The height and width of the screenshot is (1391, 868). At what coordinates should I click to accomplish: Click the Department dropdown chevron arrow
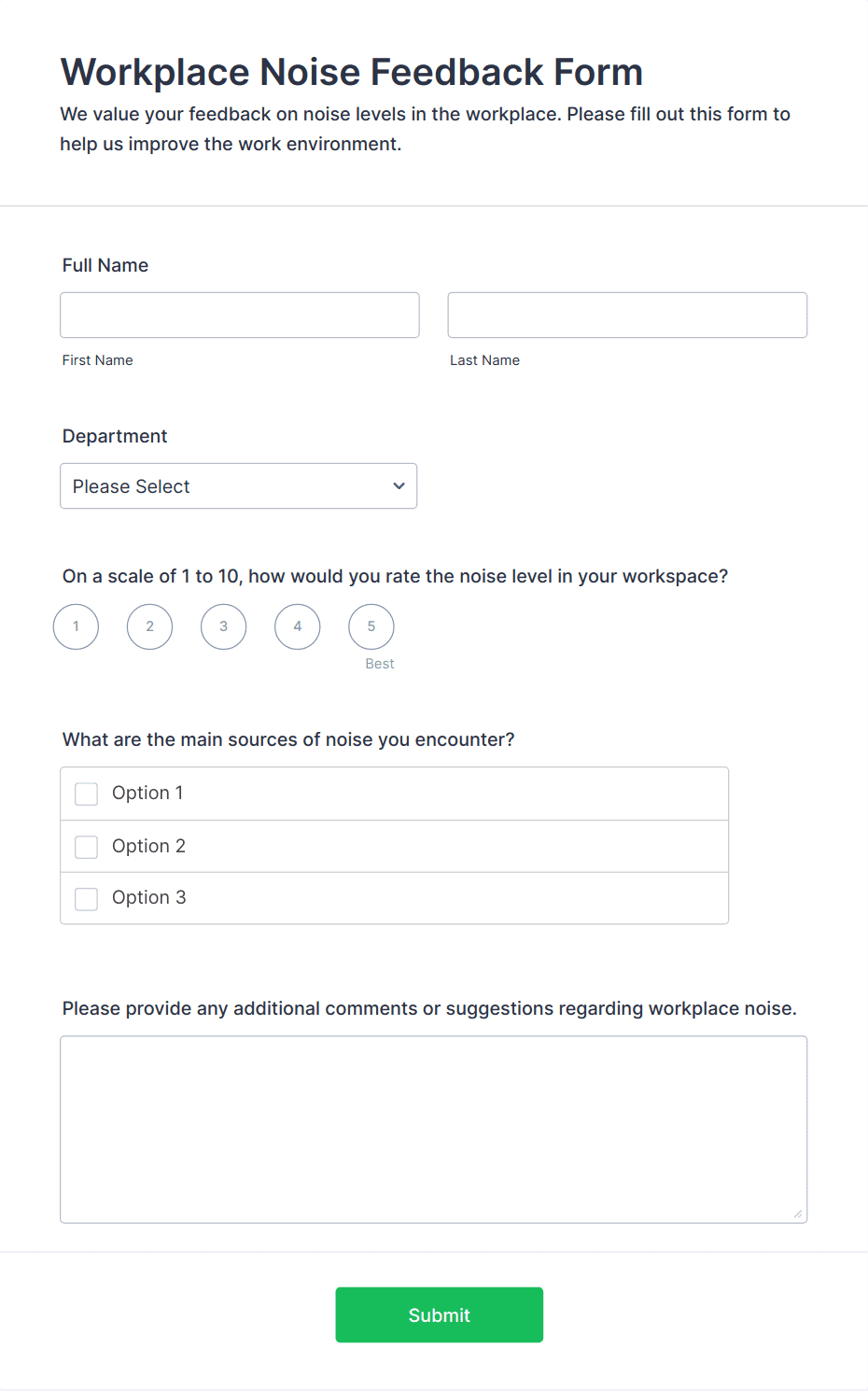coord(399,486)
